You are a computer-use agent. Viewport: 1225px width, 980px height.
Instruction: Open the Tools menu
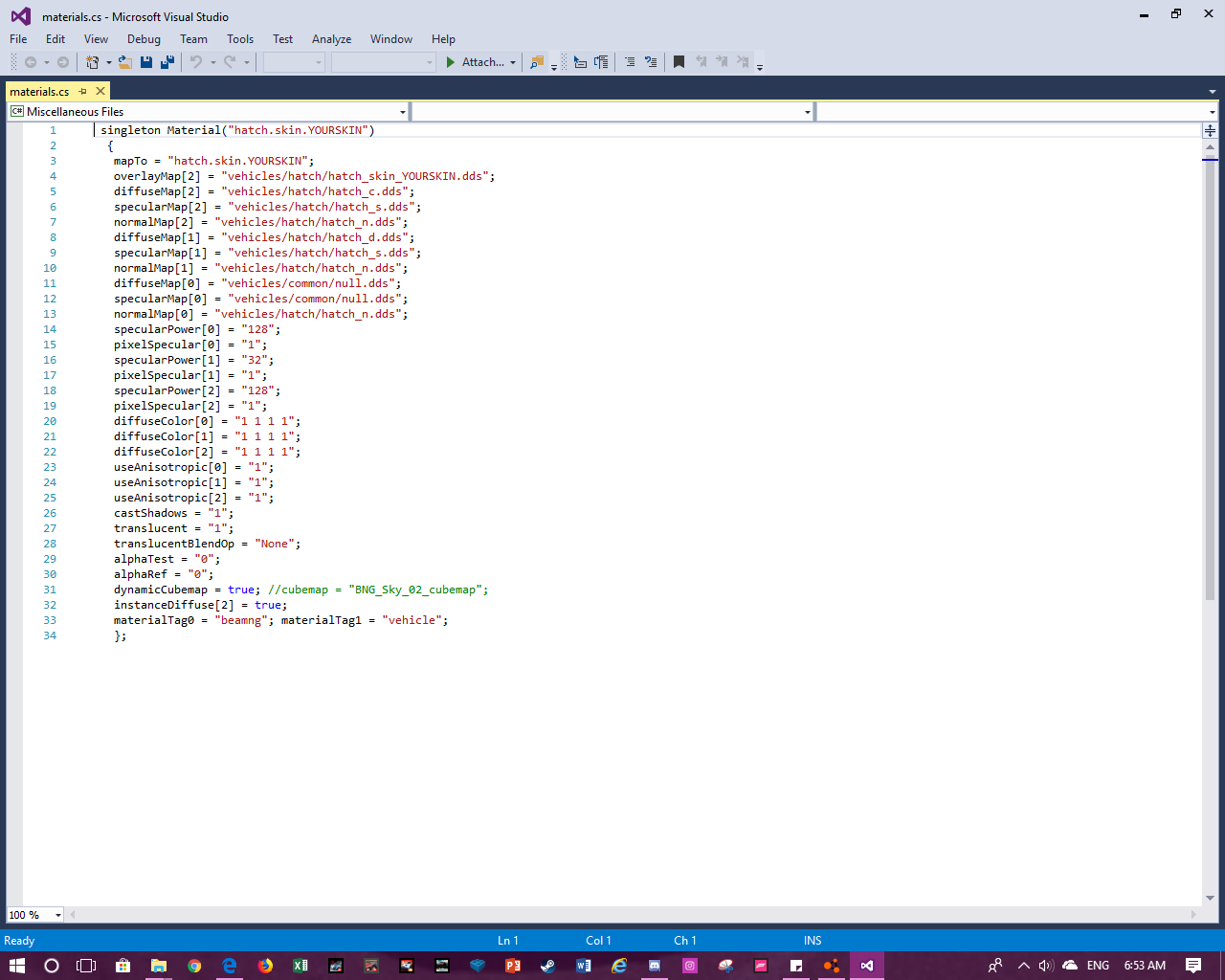(x=240, y=39)
